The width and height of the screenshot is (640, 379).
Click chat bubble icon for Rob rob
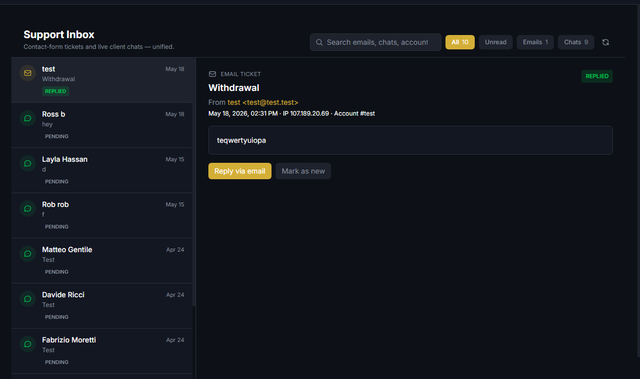(28, 208)
